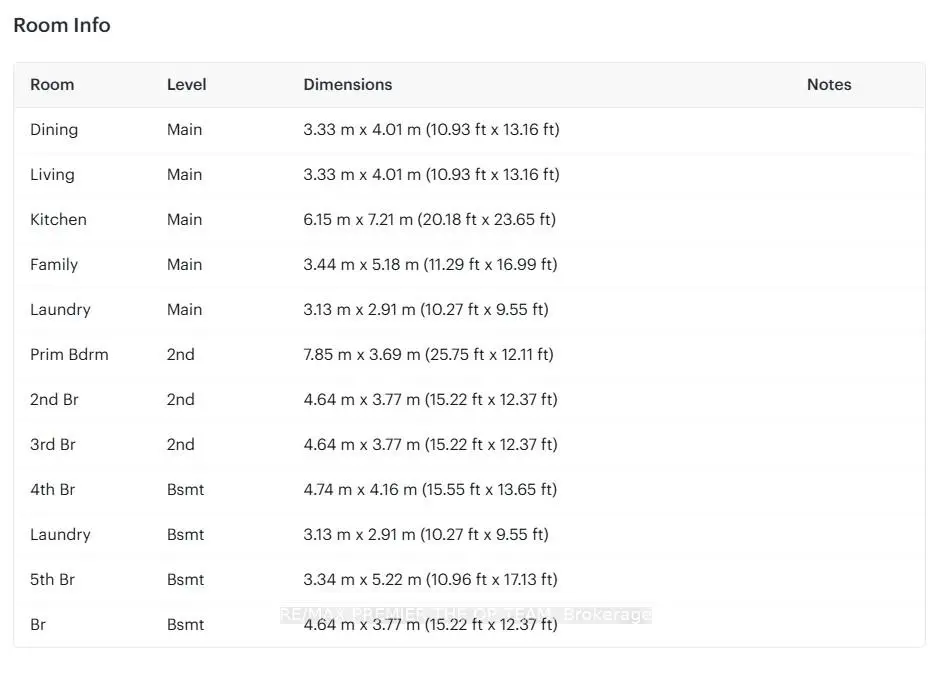Viewport: 930px width, 674px height.
Task: Select the 5th Br row label
Action: (x=53, y=580)
